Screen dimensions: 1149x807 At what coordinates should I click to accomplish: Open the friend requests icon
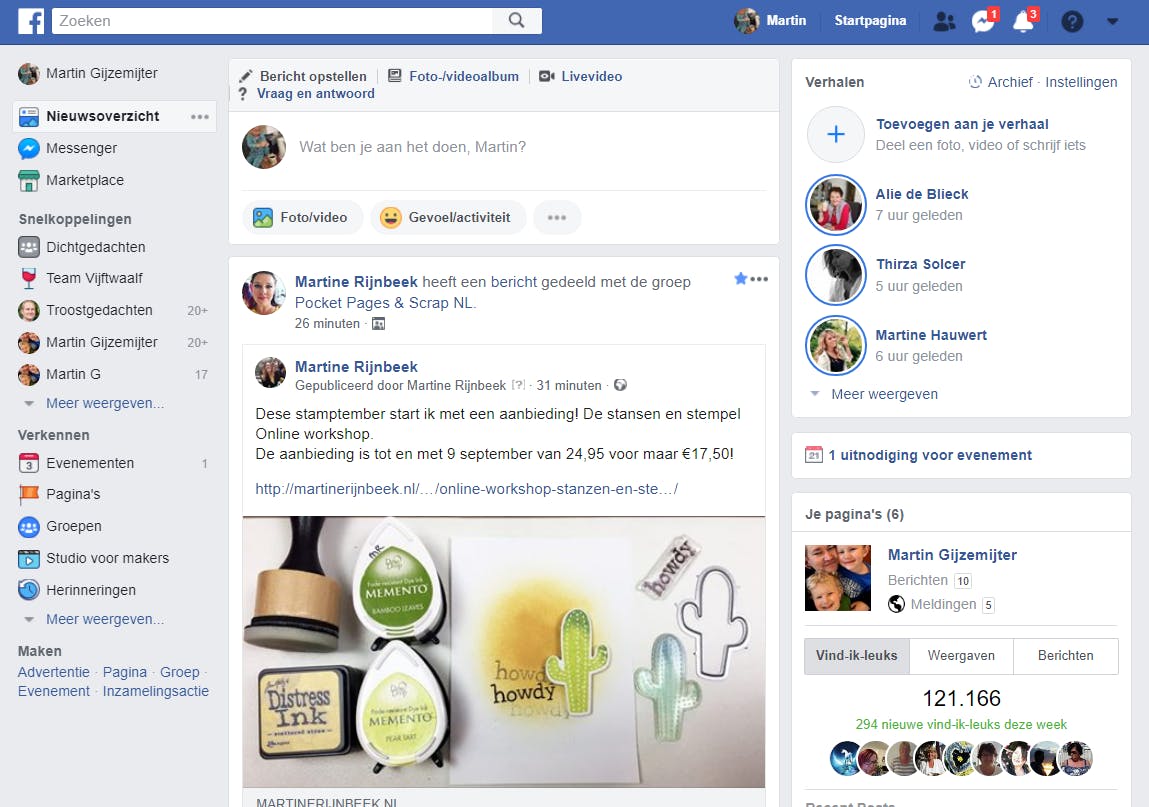coord(945,21)
